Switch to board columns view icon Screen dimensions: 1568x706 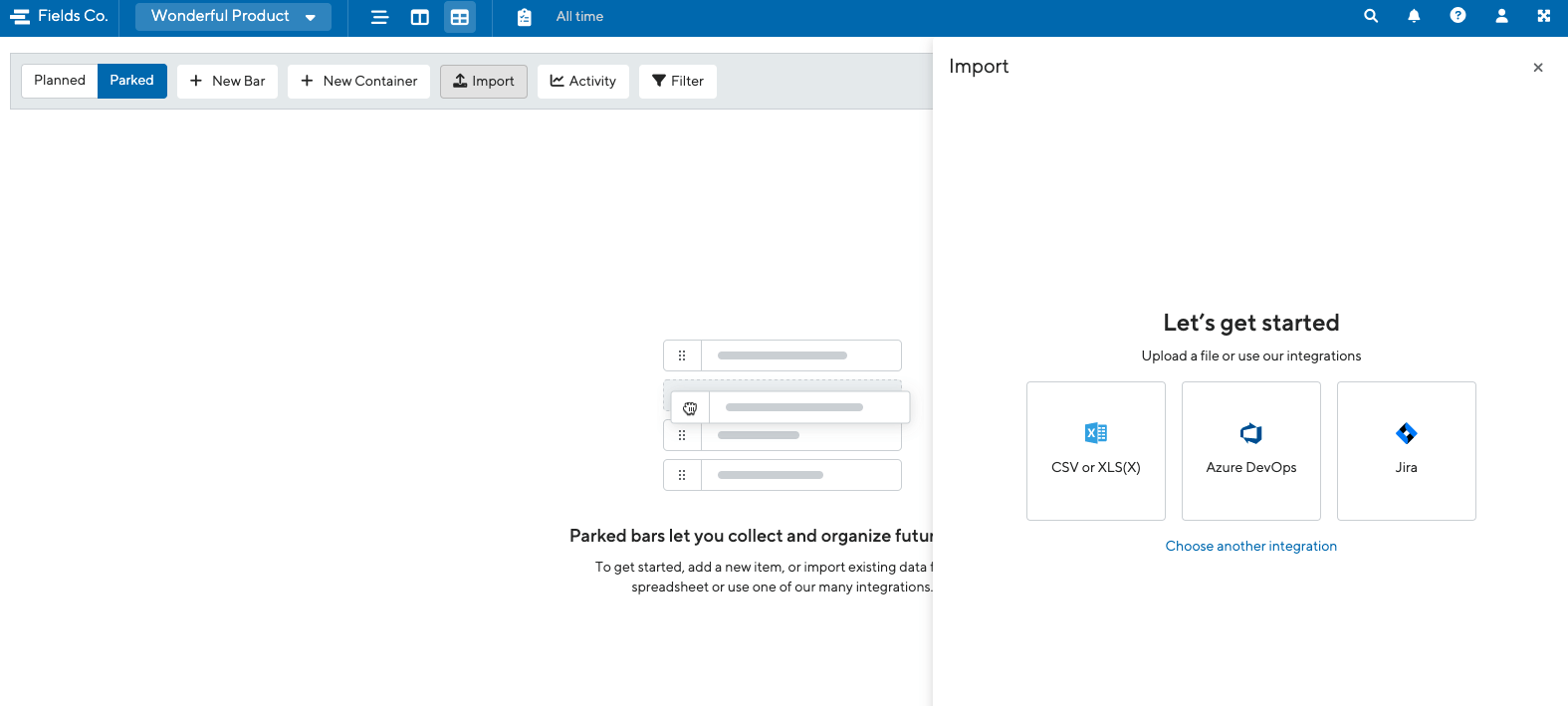[x=420, y=17]
